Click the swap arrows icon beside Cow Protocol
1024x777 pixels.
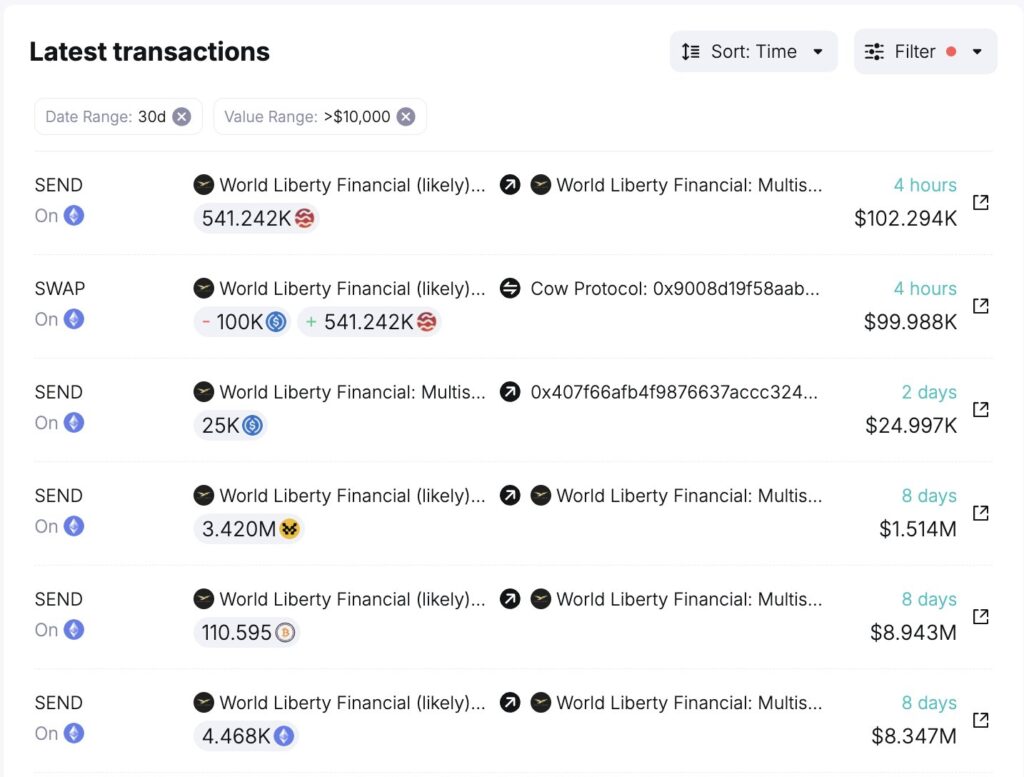pyautogui.click(x=510, y=289)
